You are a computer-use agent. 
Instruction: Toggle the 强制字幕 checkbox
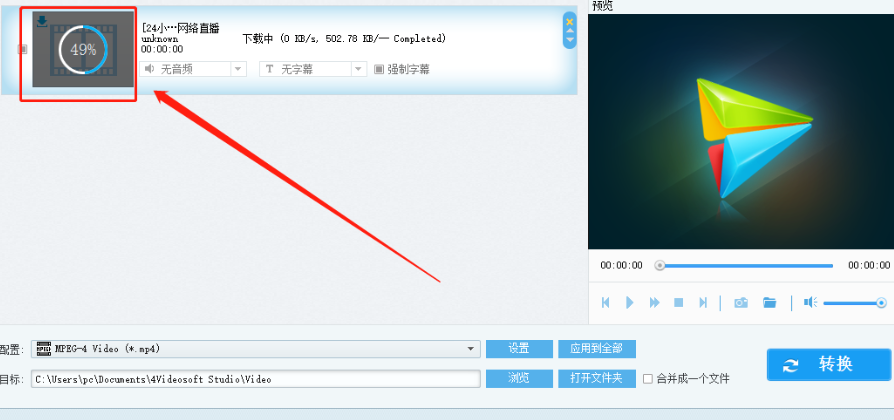click(x=379, y=70)
